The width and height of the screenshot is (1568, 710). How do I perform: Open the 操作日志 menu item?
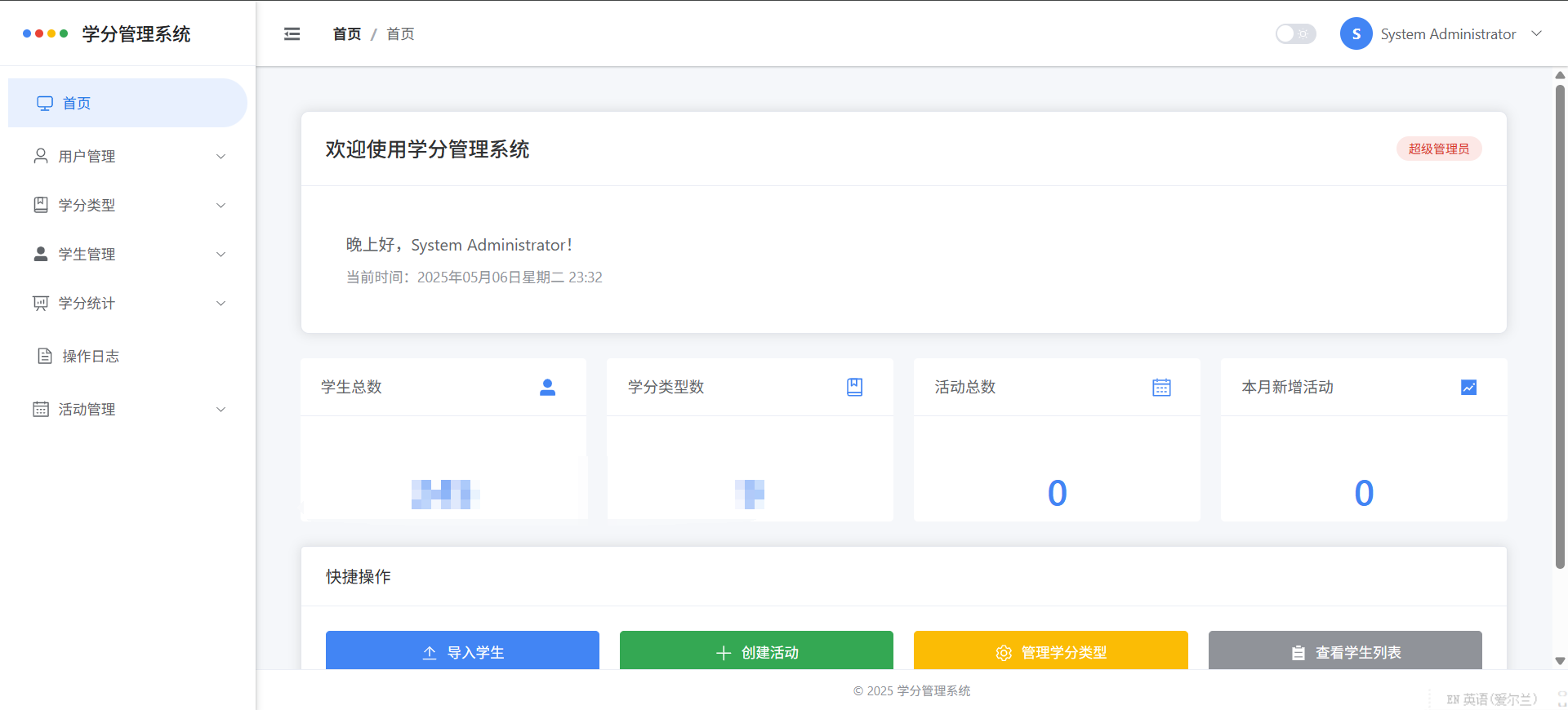[x=127, y=356]
